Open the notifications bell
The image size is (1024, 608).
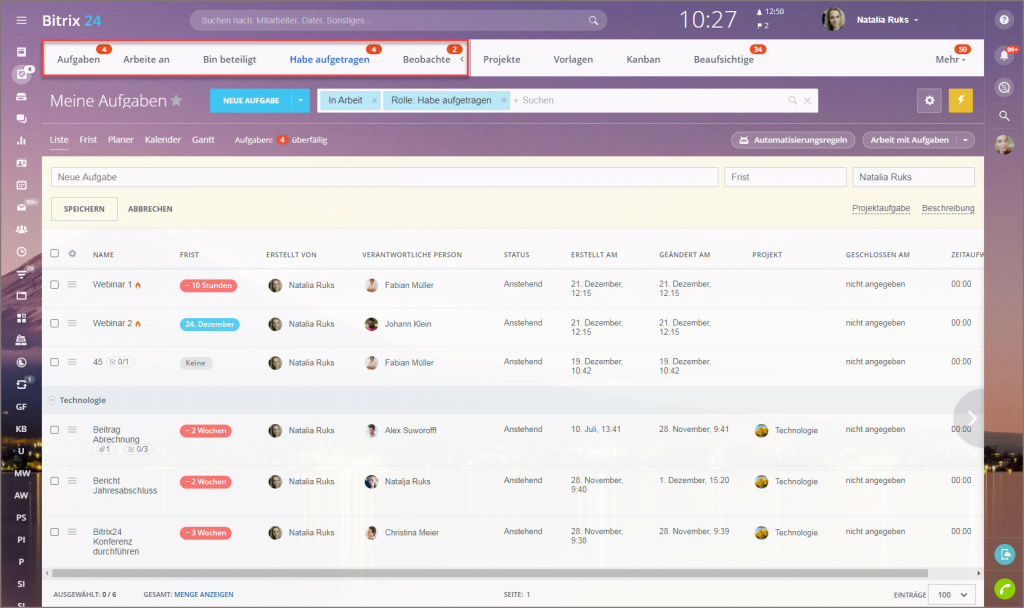point(1004,56)
